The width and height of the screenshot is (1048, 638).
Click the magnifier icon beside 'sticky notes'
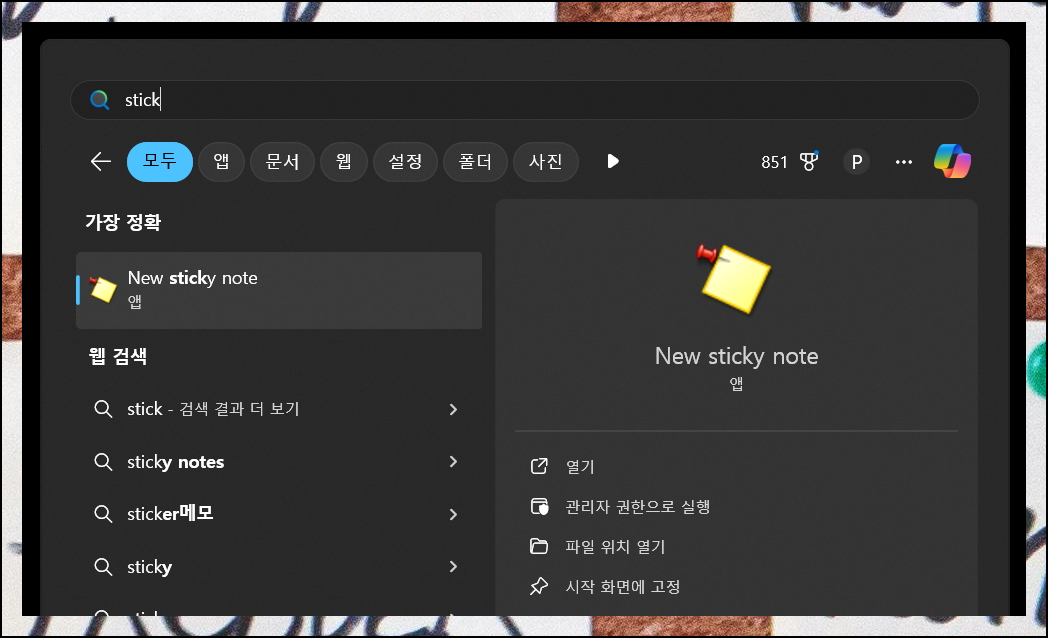(x=103, y=462)
